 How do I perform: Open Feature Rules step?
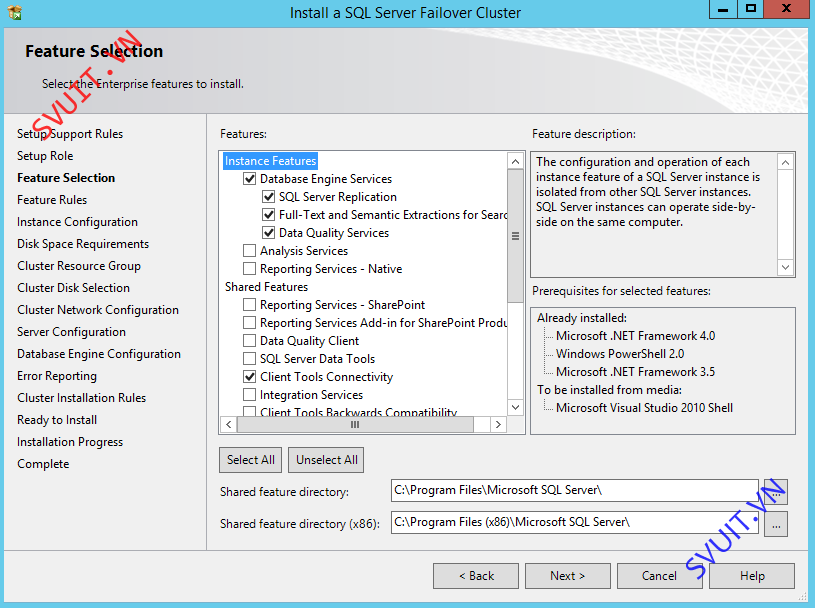tap(52, 200)
